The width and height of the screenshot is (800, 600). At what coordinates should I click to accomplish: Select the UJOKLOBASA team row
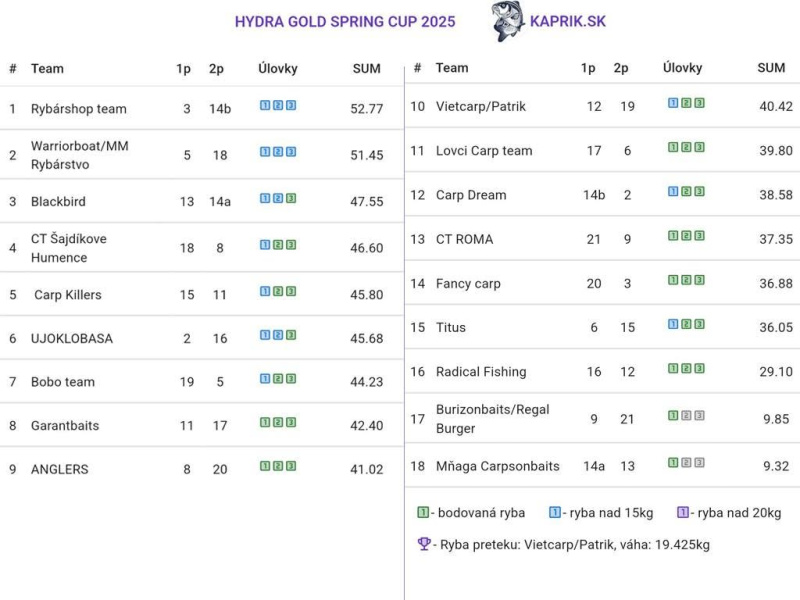(x=202, y=338)
